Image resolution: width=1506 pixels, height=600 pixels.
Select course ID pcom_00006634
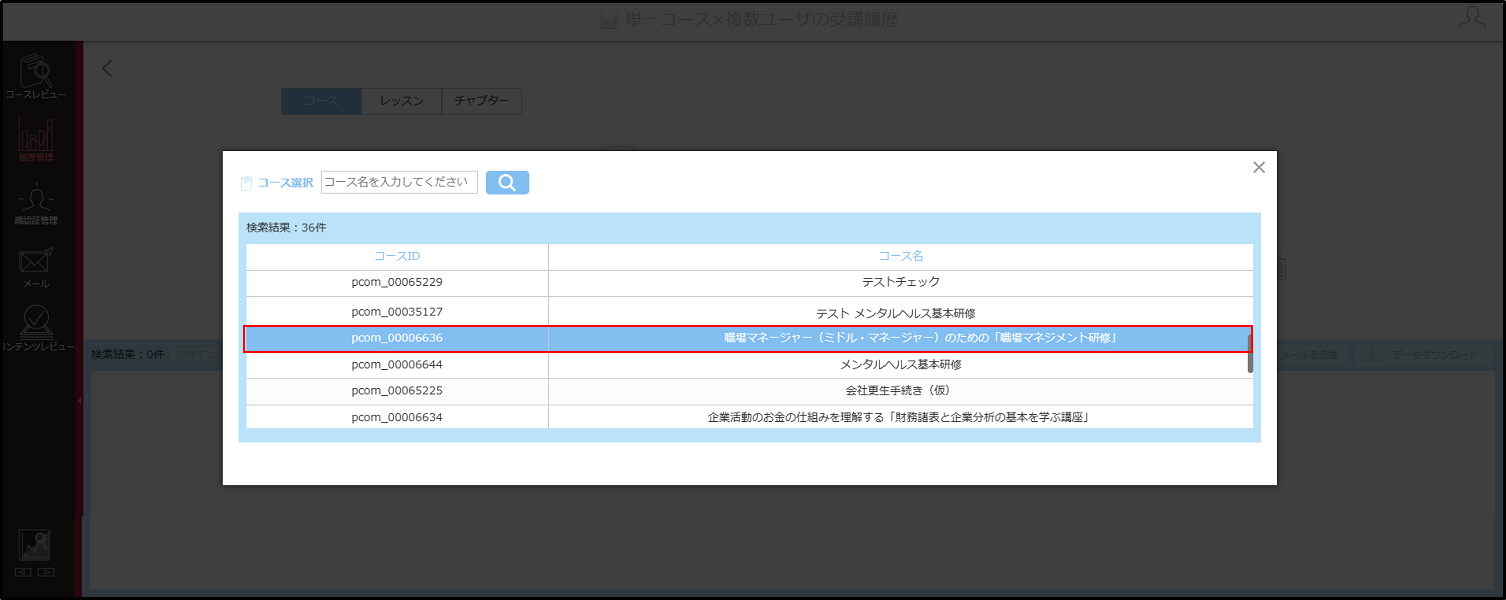397,417
